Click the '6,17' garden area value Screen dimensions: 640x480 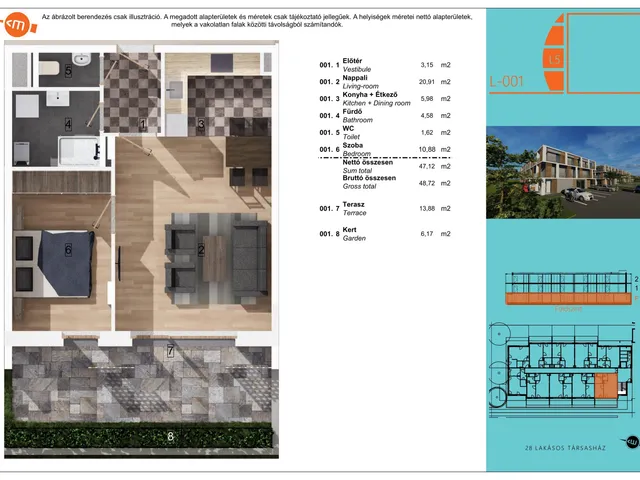point(427,234)
